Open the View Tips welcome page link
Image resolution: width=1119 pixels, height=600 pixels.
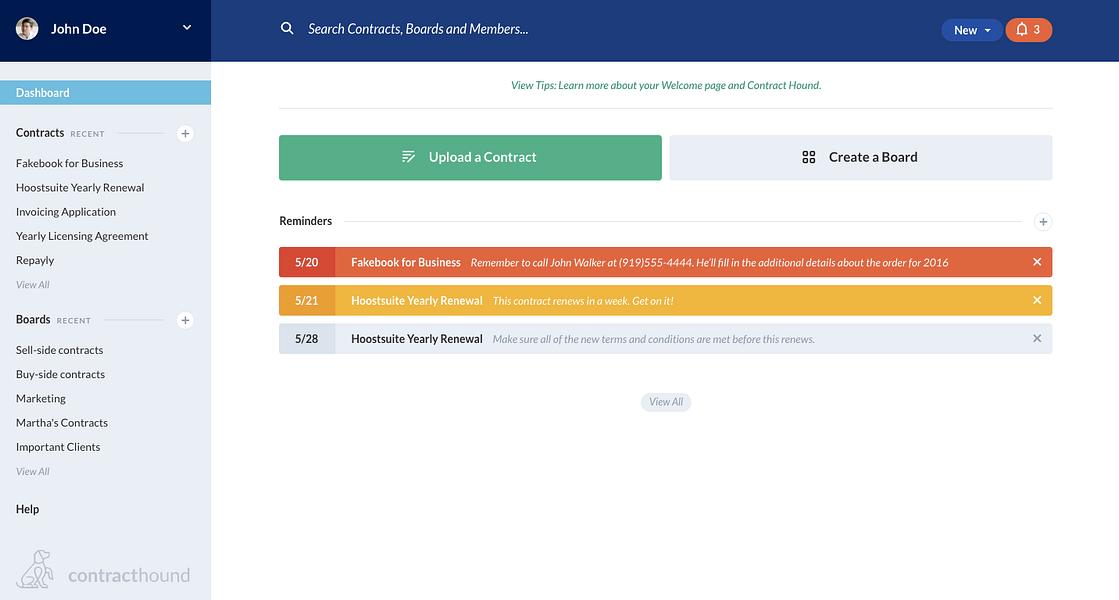coord(666,85)
